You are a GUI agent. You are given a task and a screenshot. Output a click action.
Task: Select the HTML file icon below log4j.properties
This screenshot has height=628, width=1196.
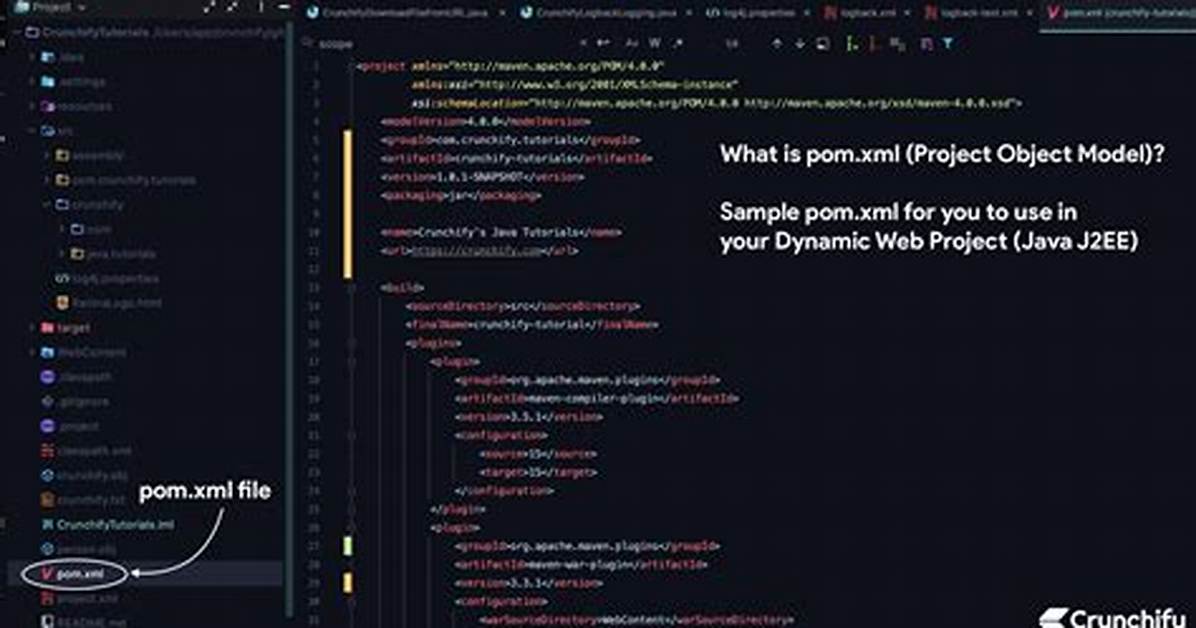point(63,303)
